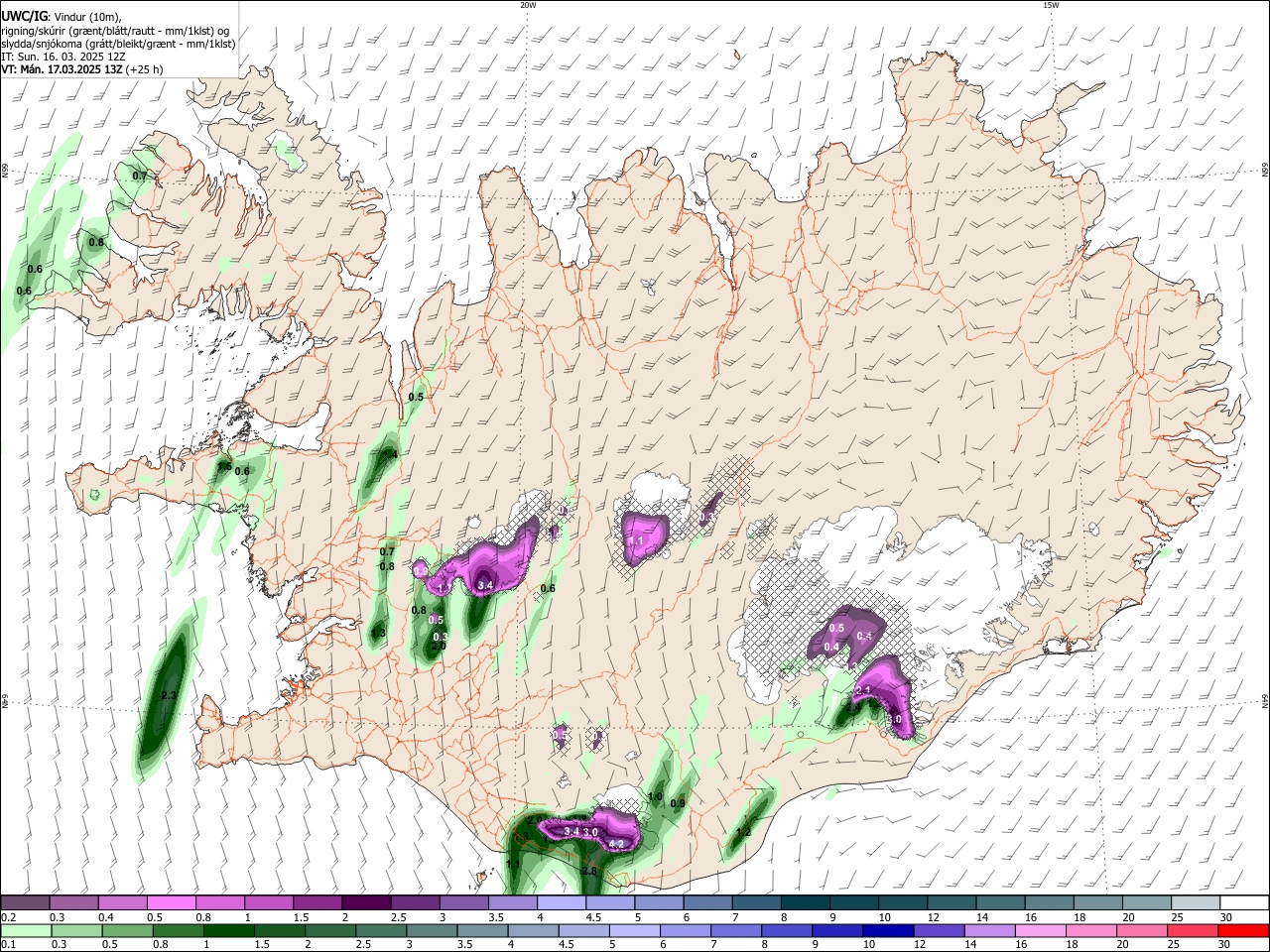Select pale green 0.1 swatch in lower legend
The image size is (1270, 952).
click(x=25, y=930)
